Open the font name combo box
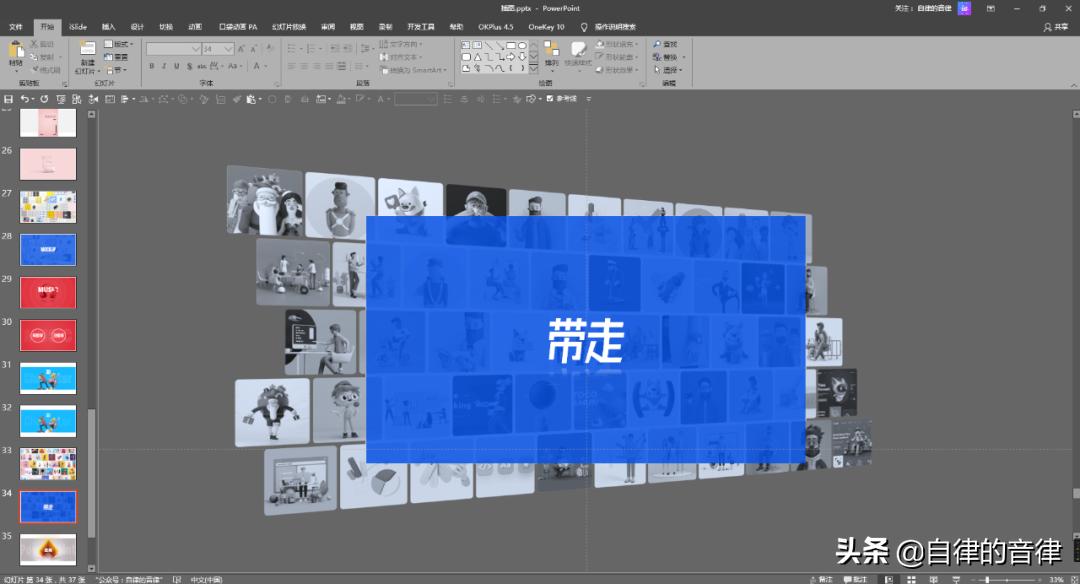 coord(174,49)
